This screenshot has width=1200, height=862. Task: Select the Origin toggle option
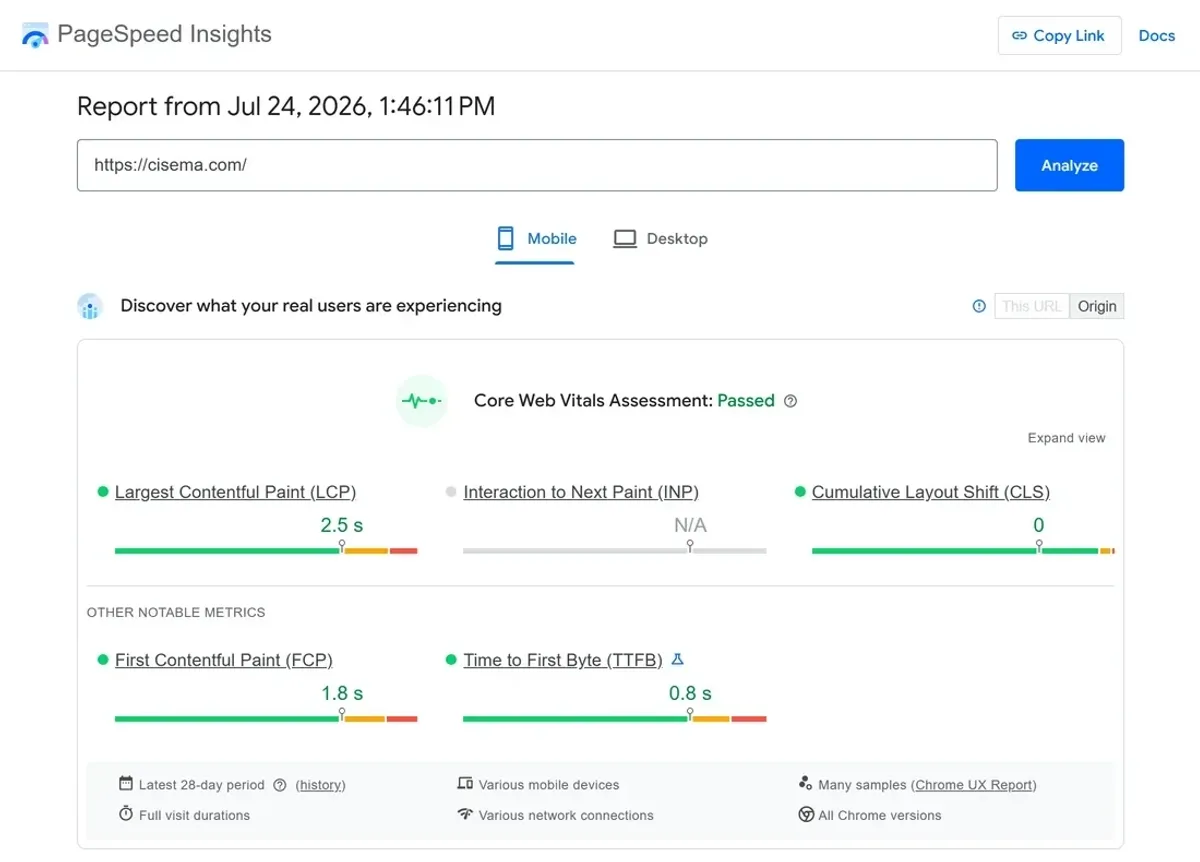tap(1097, 306)
